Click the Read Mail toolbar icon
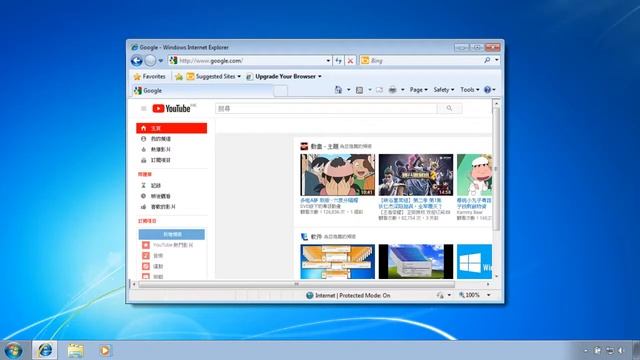 click(380, 90)
